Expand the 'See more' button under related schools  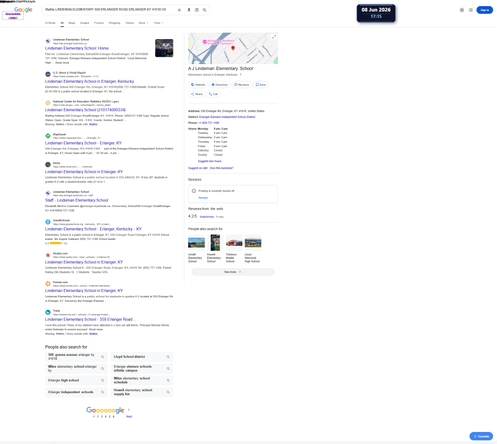pos(233,272)
